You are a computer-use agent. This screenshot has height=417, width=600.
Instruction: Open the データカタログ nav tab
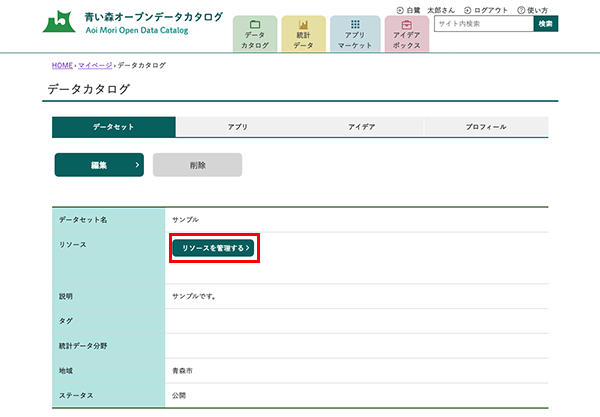pyautogui.click(x=255, y=34)
